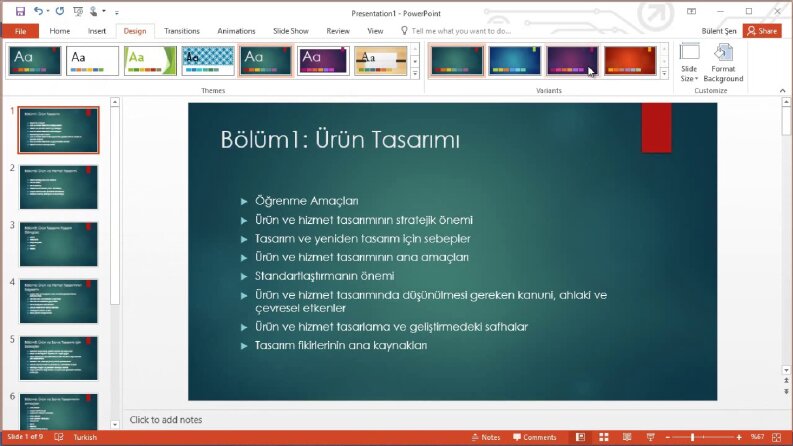Click the Share button
This screenshot has width=793, height=446.
[762, 31]
